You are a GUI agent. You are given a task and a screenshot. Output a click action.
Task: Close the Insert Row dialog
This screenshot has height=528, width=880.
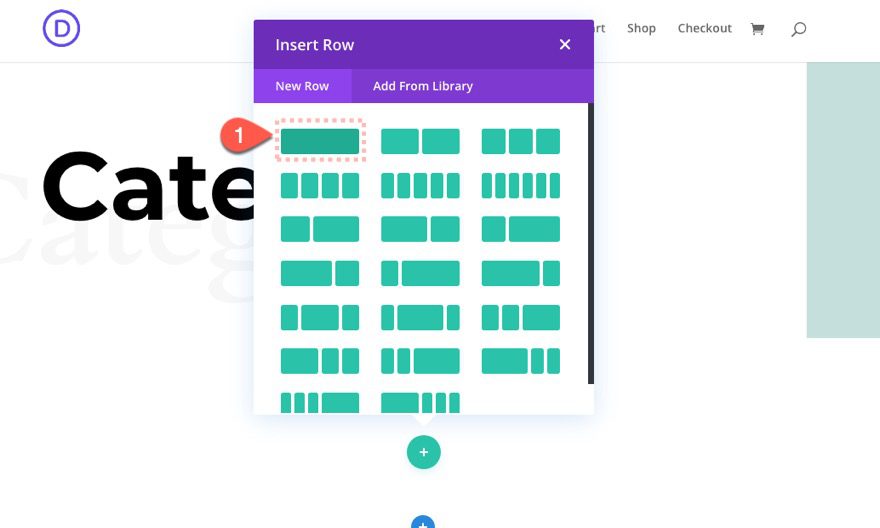(565, 44)
